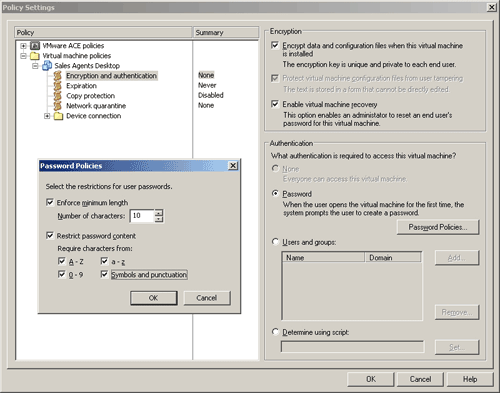Click the Expiration policy icon
The width and height of the screenshot is (500, 393).
click(x=58, y=86)
